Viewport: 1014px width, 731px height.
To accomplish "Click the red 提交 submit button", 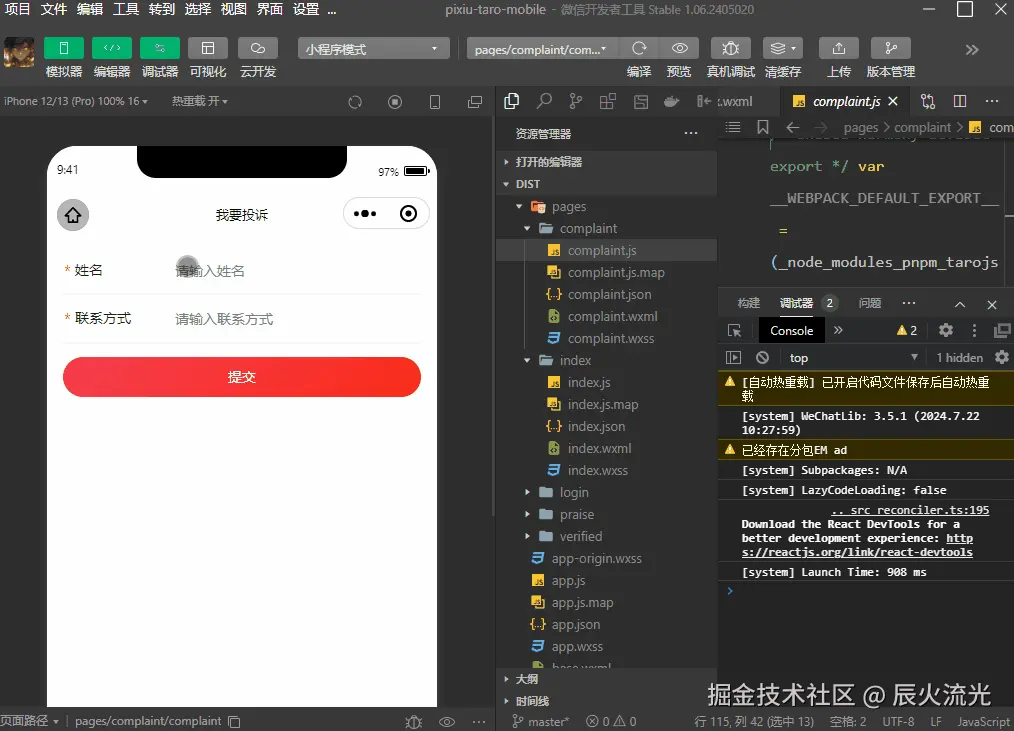I will [x=241, y=377].
